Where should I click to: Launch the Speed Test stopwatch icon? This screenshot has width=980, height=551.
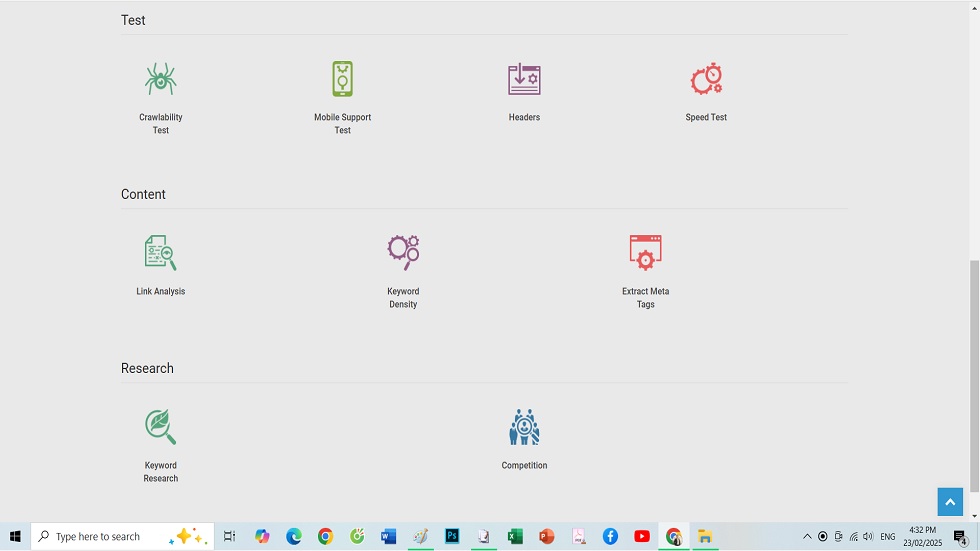coord(706,79)
